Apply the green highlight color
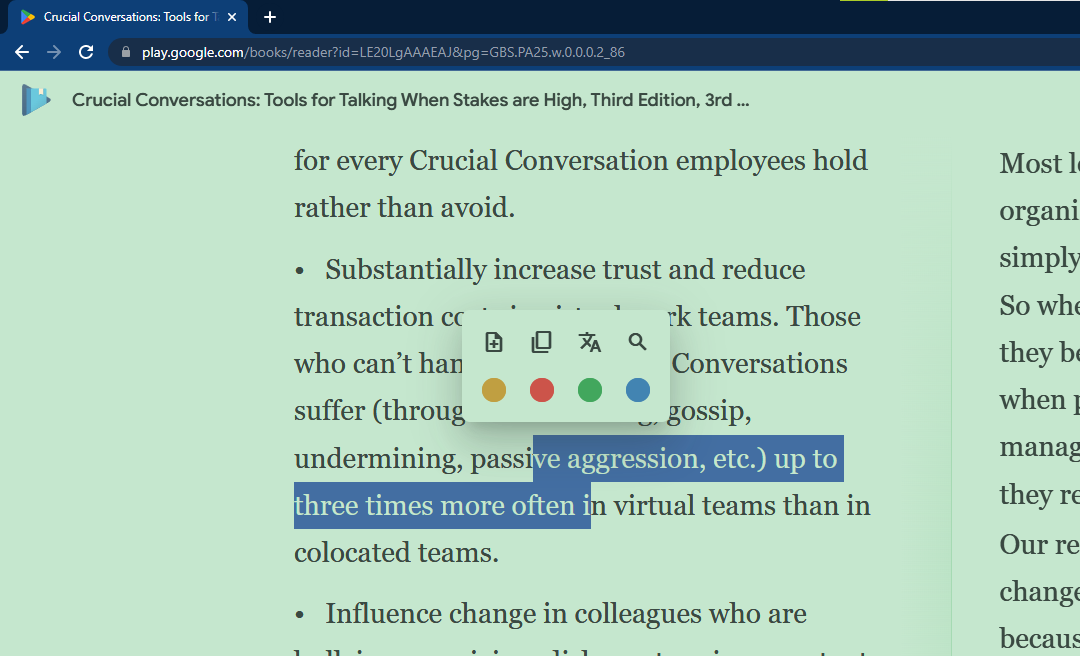The image size is (1080, 656). [x=590, y=390]
